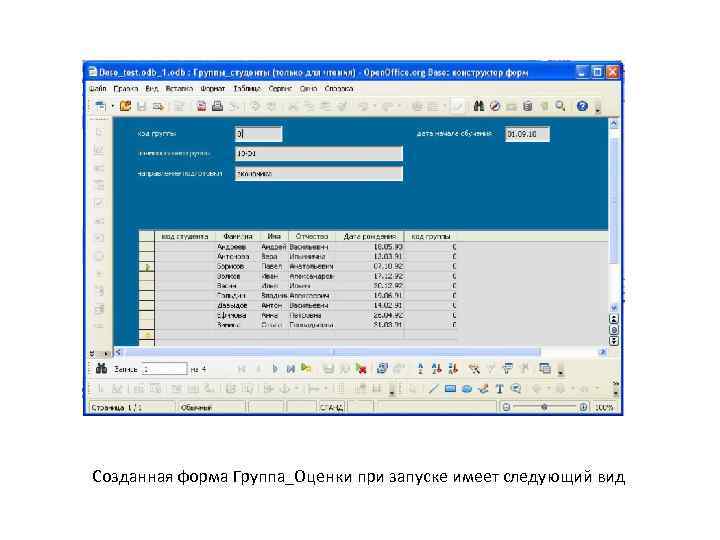Viewport: 720px width, 540px height.
Task: Click the zoom slider handle
Action: coord(544,407)
